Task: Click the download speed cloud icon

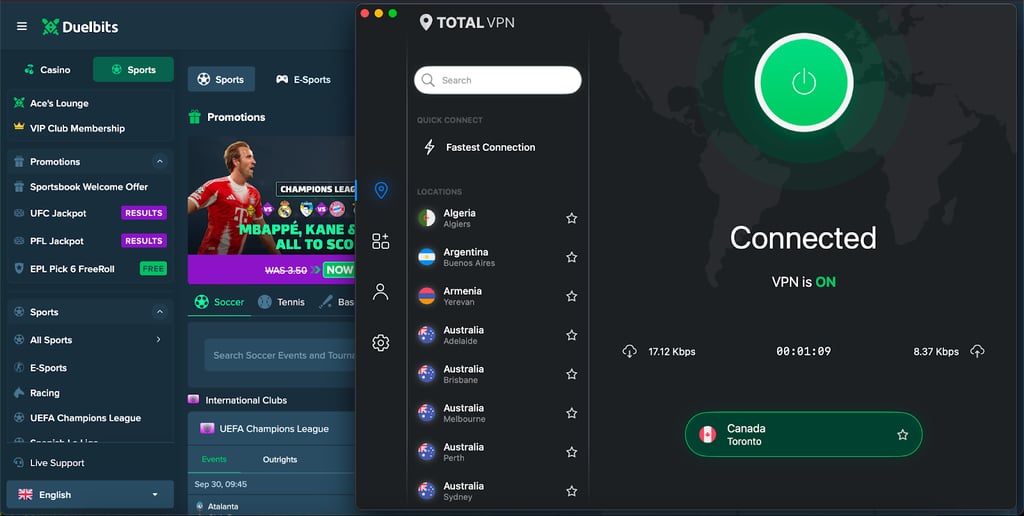Action: [x=630, y=351]
